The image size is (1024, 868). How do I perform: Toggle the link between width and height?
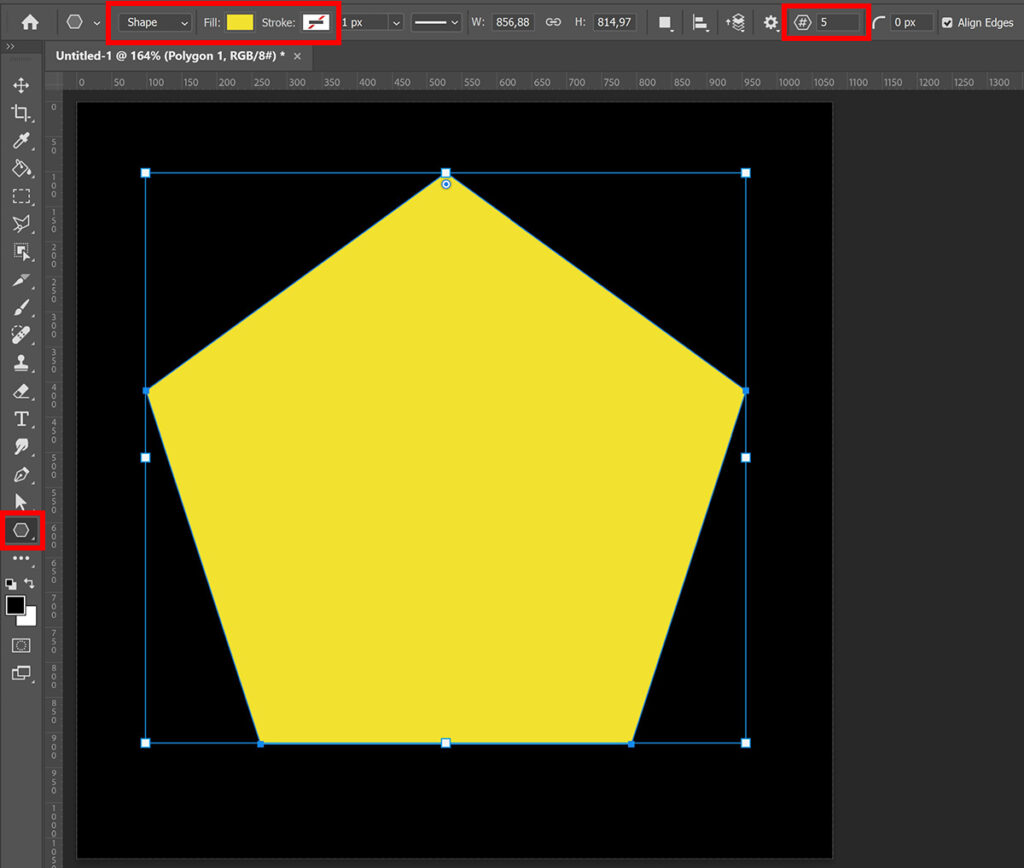click(553, 21)
